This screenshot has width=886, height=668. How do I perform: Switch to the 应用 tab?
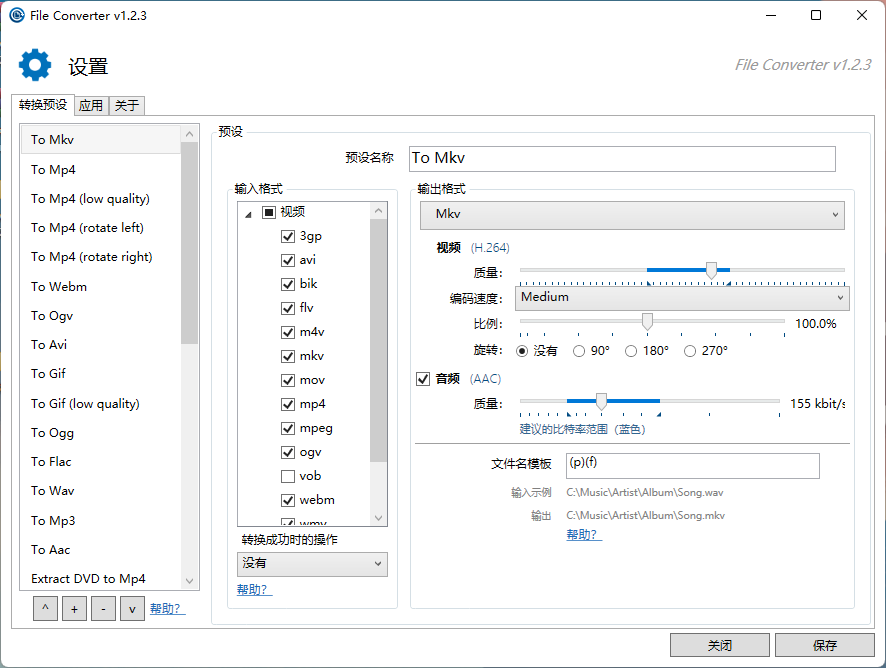pos(91,106)
